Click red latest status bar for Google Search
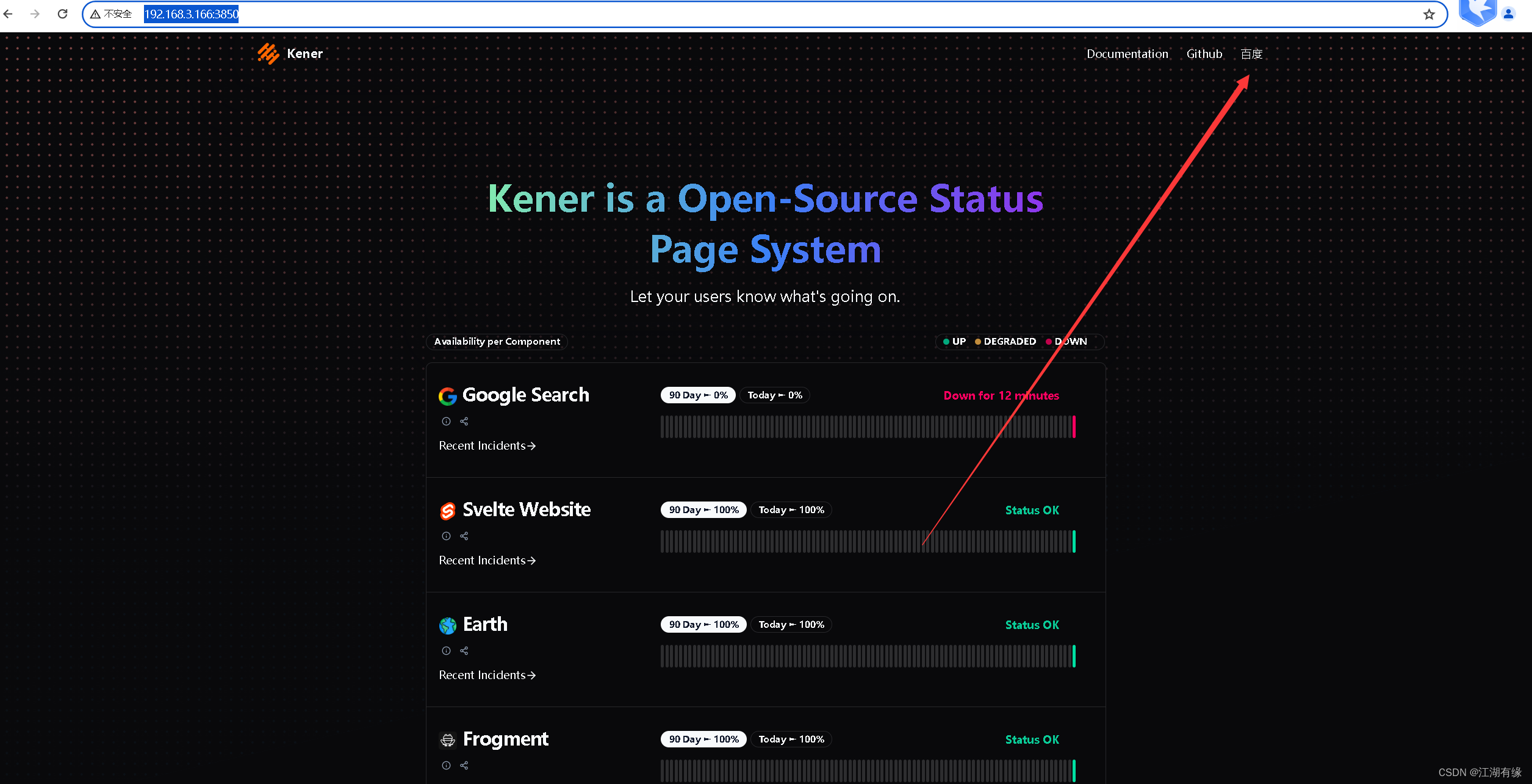 tap(1074, 427)
